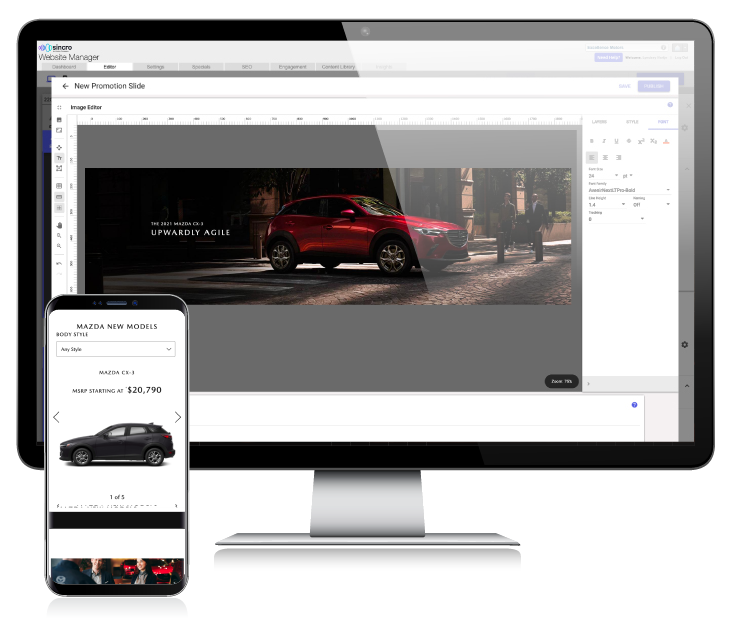Image resolution: width=732 pixels, height=643 pixels.
Task: Switch to the Style panel tab
Action: [632, 122]
